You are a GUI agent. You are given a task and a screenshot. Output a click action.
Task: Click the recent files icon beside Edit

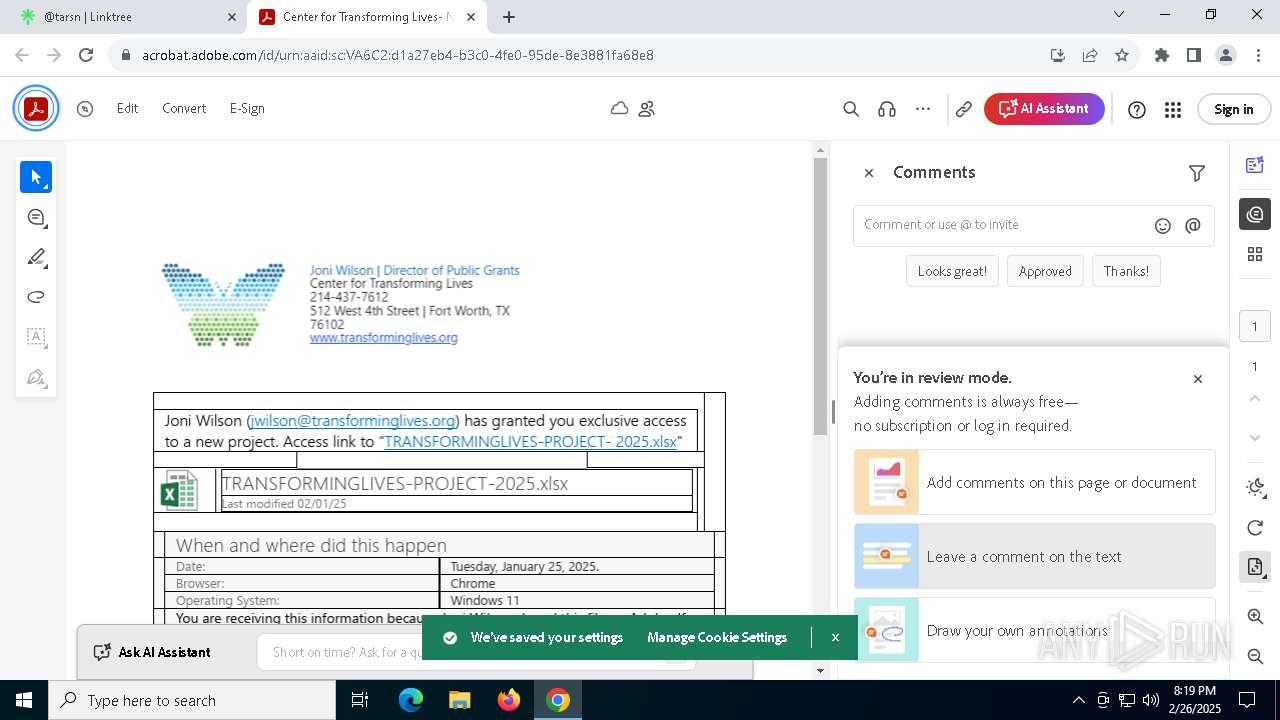coord(85,109)
